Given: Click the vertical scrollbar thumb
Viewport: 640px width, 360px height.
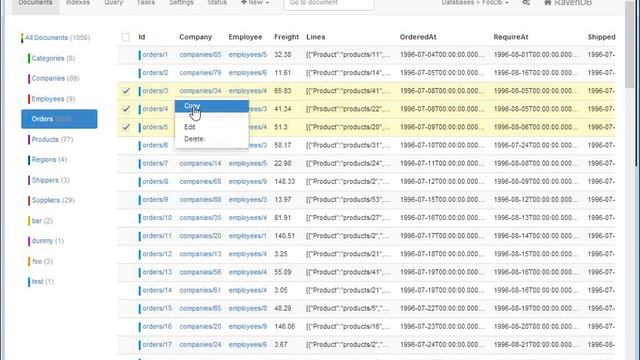Looking at the screenshot, I should (x=629, y=44).
